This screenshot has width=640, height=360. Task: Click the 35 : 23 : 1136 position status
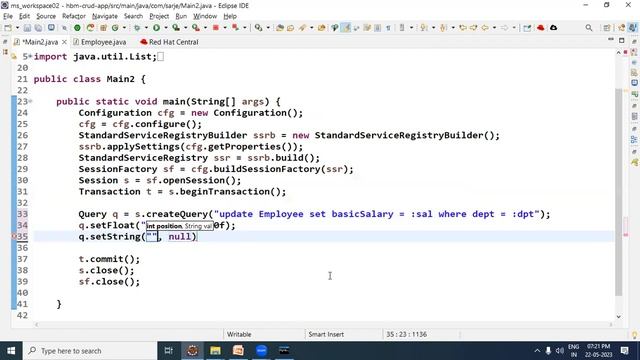(x=407, y=334)
